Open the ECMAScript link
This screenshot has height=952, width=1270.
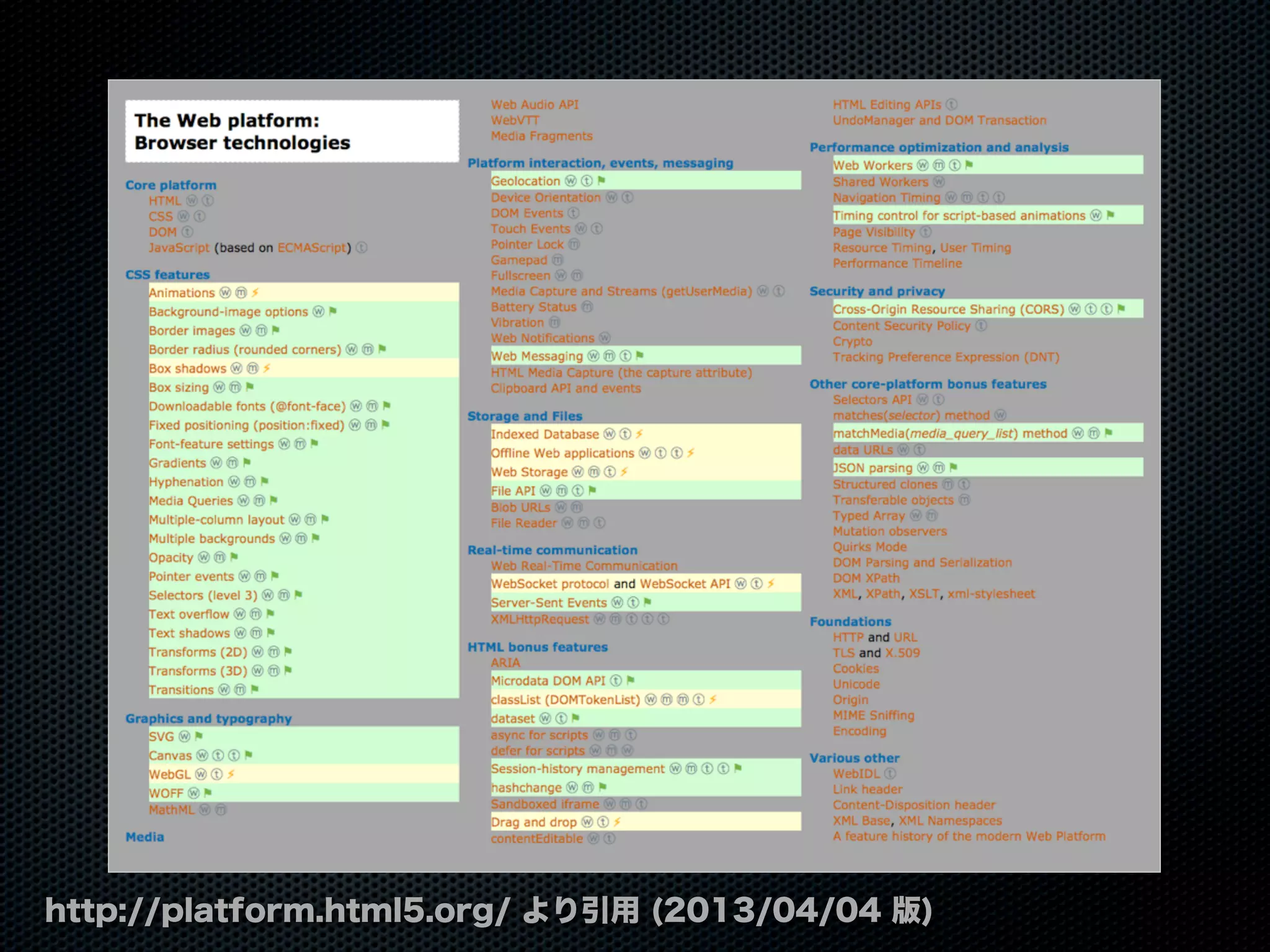point(312,247)
